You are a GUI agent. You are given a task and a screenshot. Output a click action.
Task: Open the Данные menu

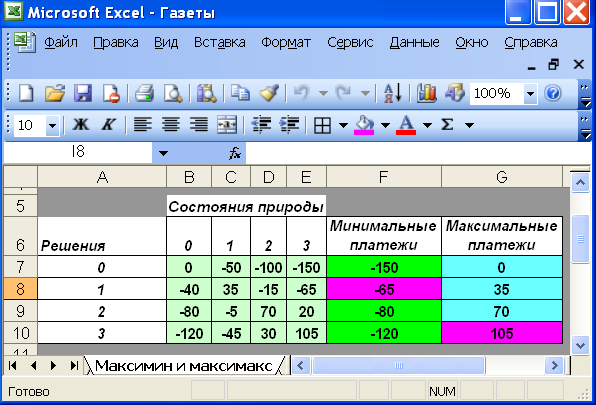(414, 42)
